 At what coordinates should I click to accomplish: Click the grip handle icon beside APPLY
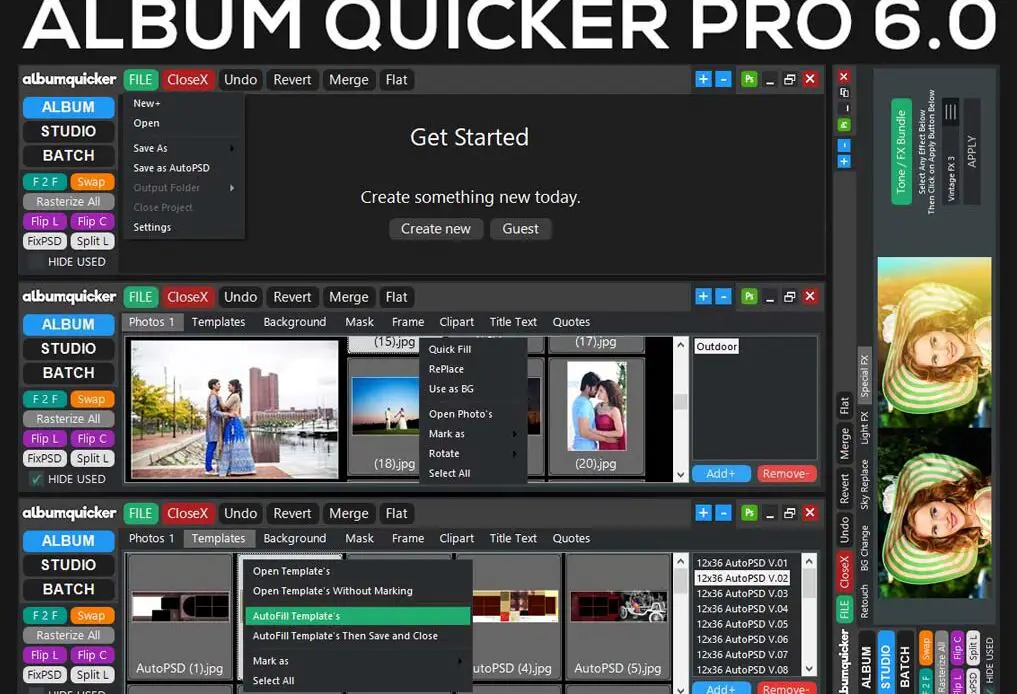tap(950, 112)
